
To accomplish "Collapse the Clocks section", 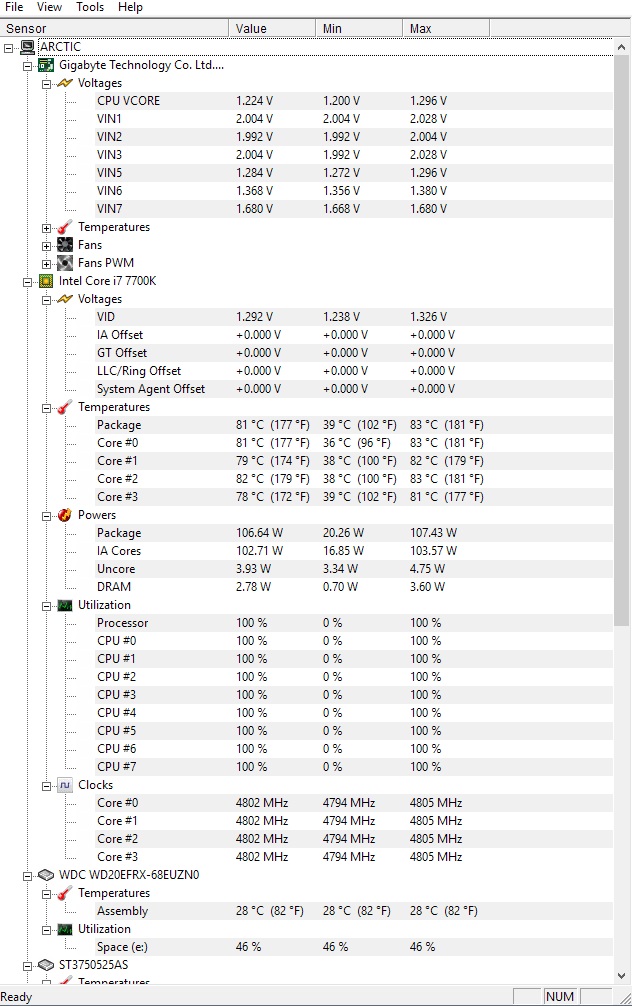I will tap(46, 786).
